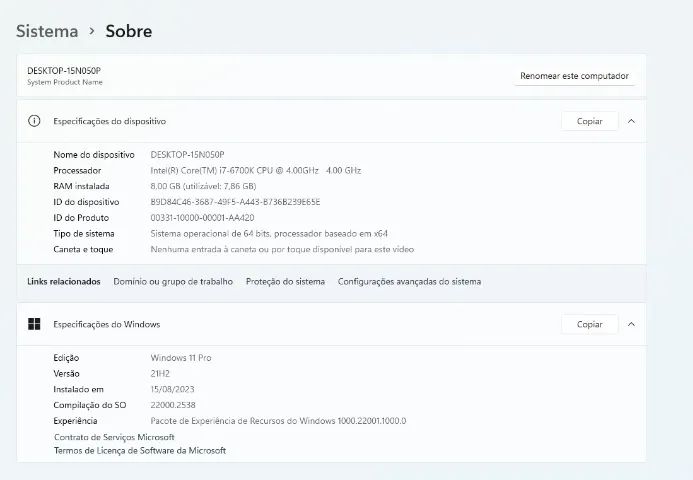
Task: Click the install date 15/08/2023
Action: (x=172, y=389)
